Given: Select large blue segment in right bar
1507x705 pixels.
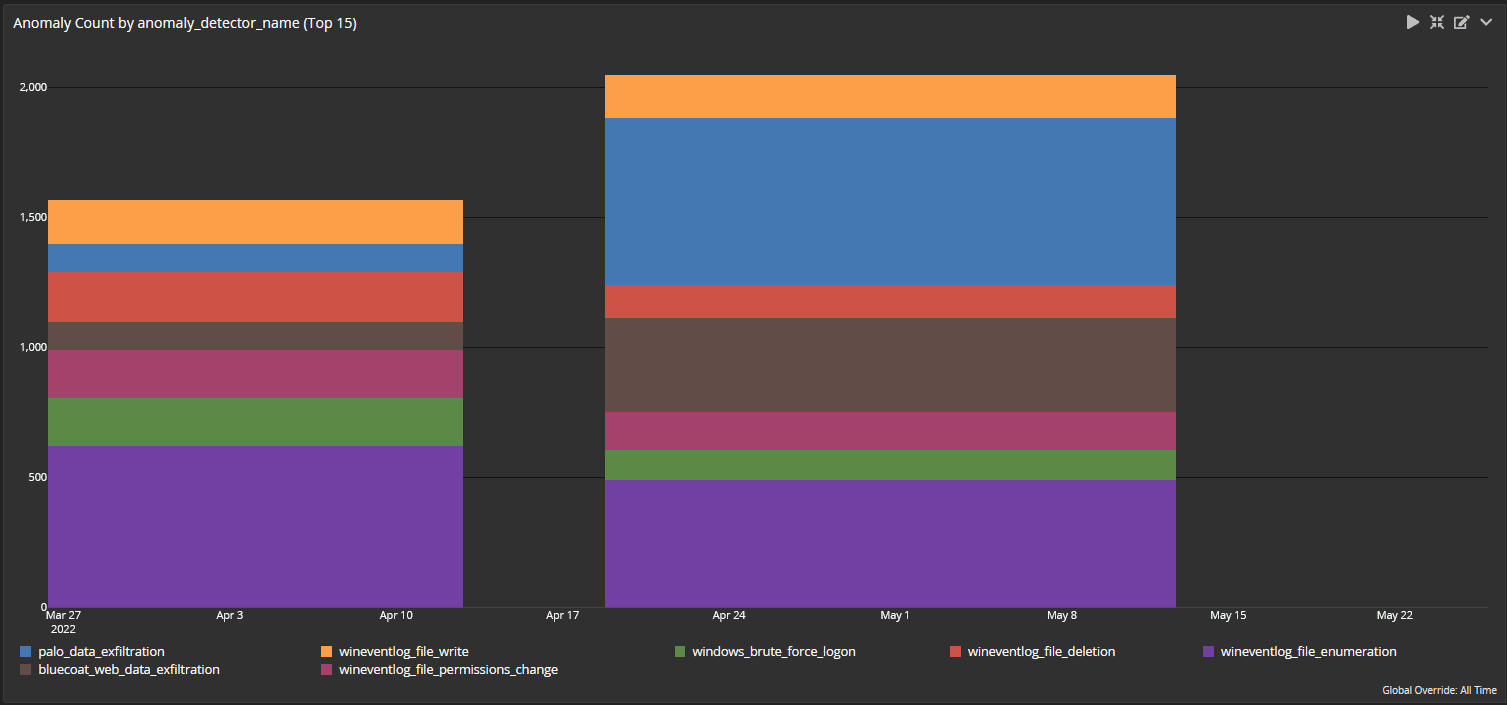Looking at the screenshot, I should coord(890,201).
